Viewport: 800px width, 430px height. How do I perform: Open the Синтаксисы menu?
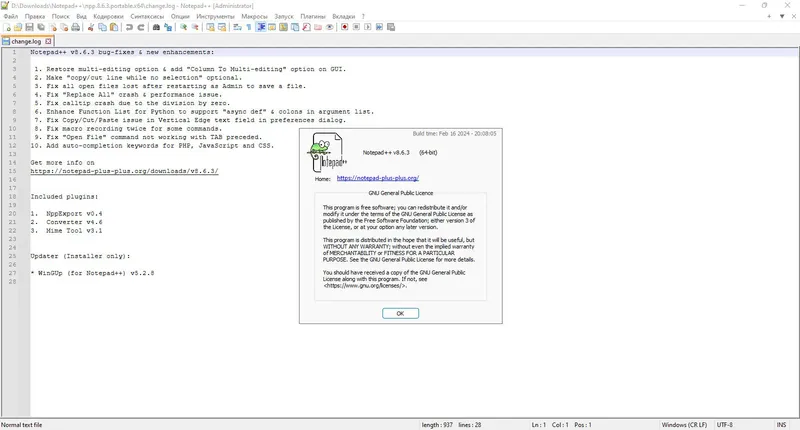(147, 16)
